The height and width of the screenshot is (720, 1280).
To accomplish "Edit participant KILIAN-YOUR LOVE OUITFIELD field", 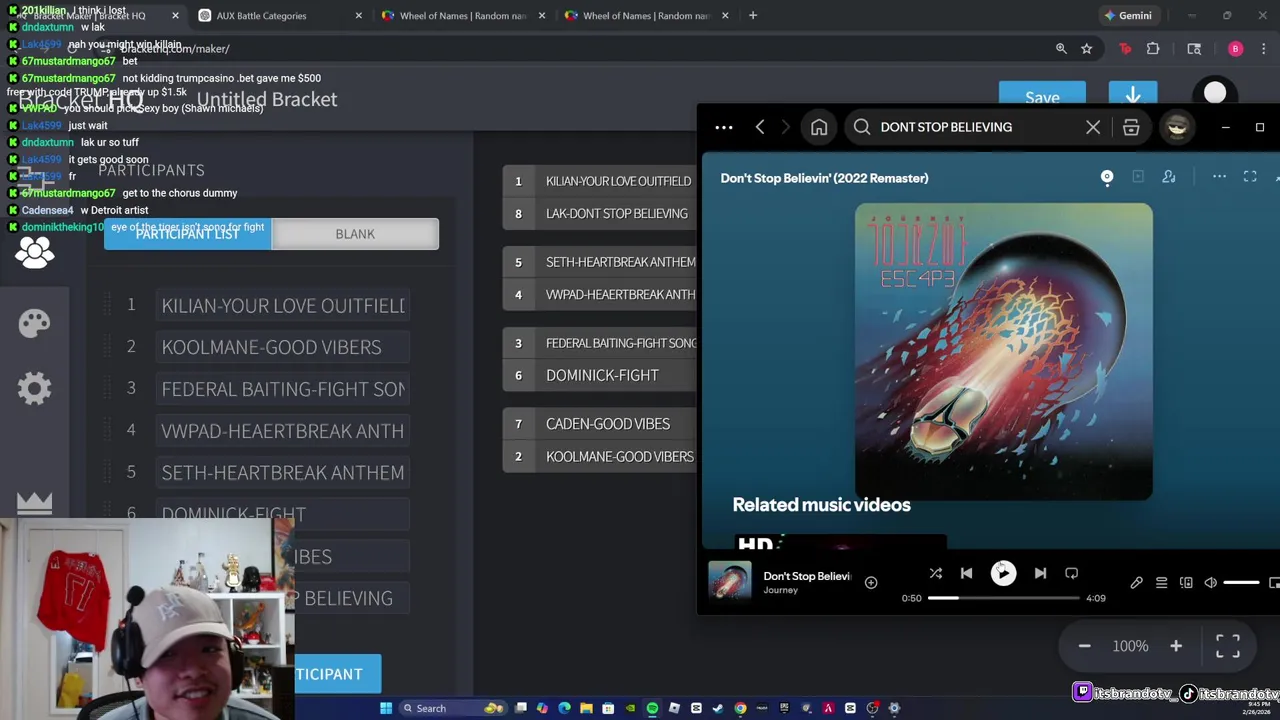I will pos(283,306).
